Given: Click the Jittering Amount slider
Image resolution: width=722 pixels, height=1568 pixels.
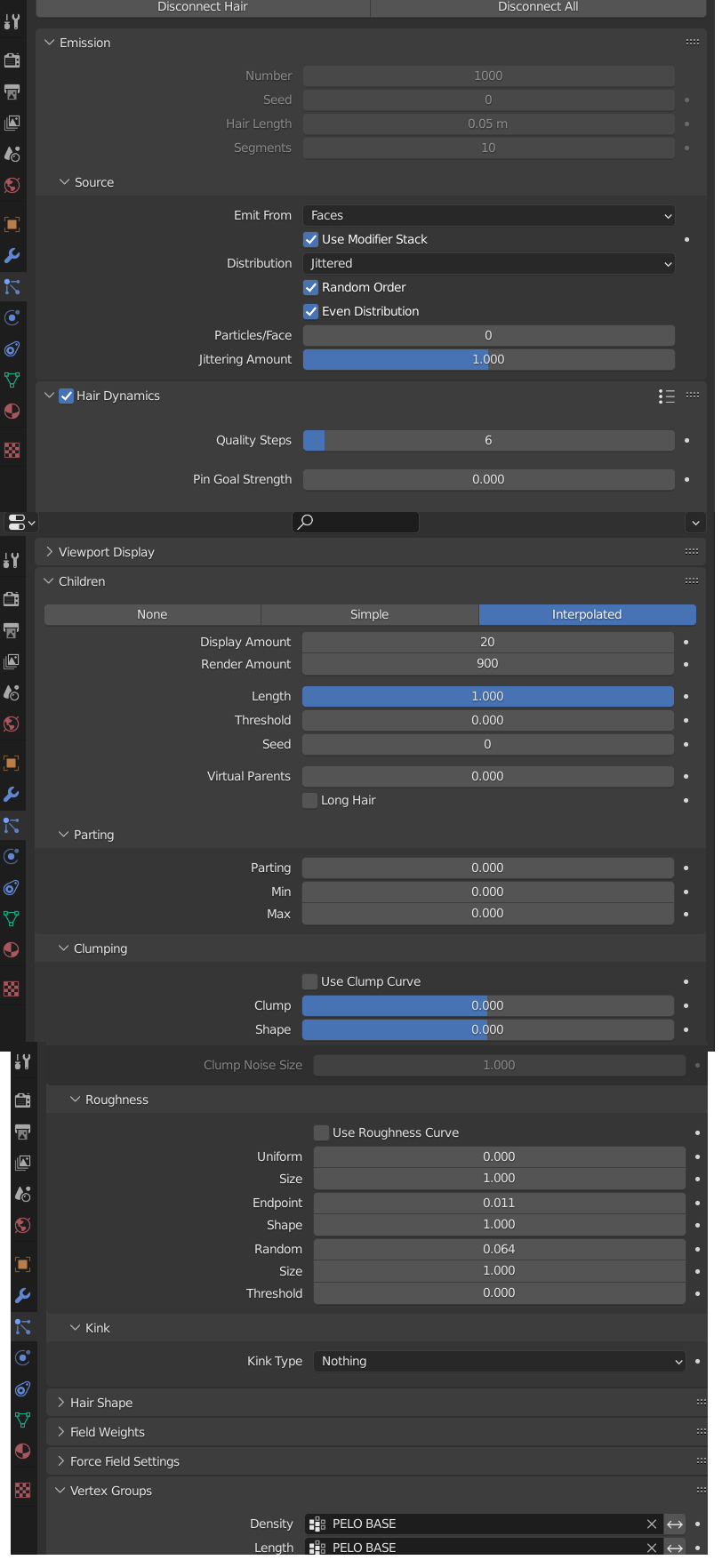Looking at the screenshot, I should click(488, 359).
